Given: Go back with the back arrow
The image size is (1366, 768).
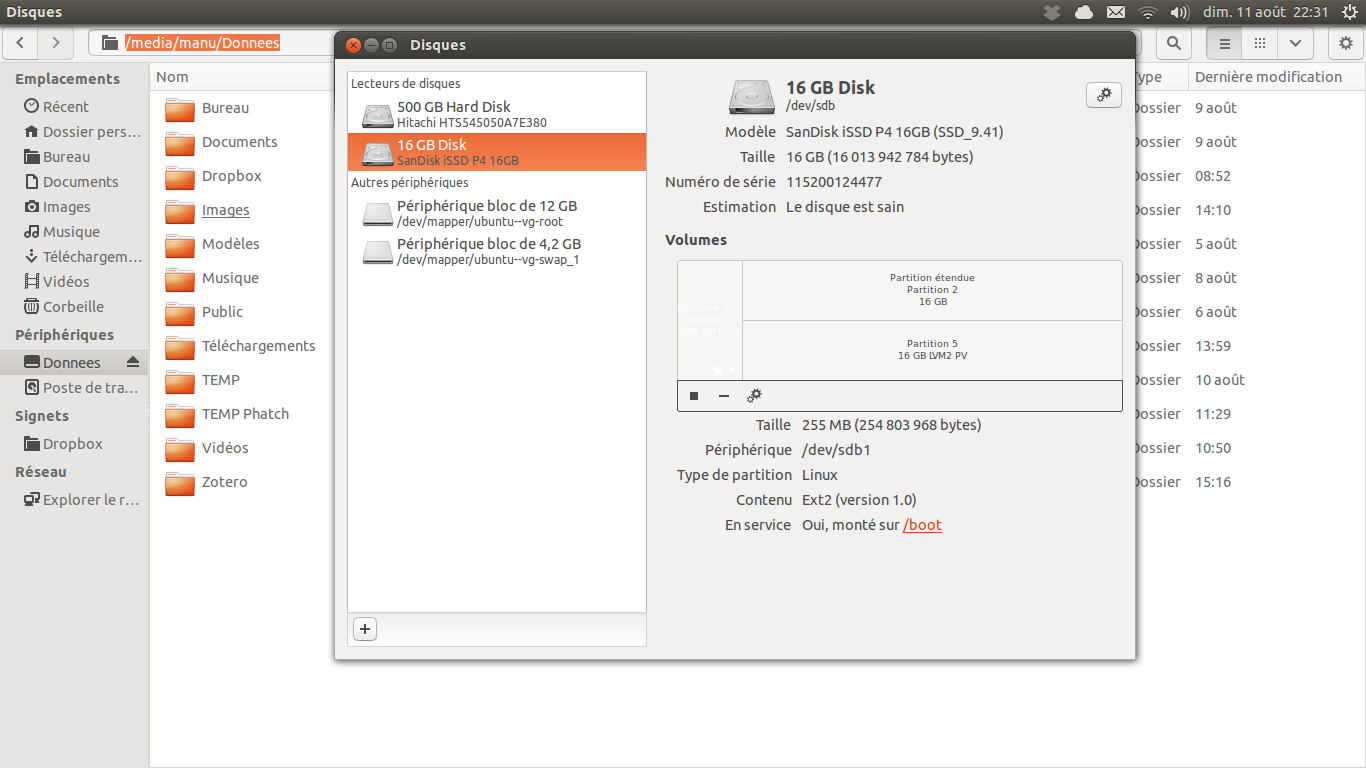Looking at the screenshot, I should pyautogui.click(x=21, y=43).
